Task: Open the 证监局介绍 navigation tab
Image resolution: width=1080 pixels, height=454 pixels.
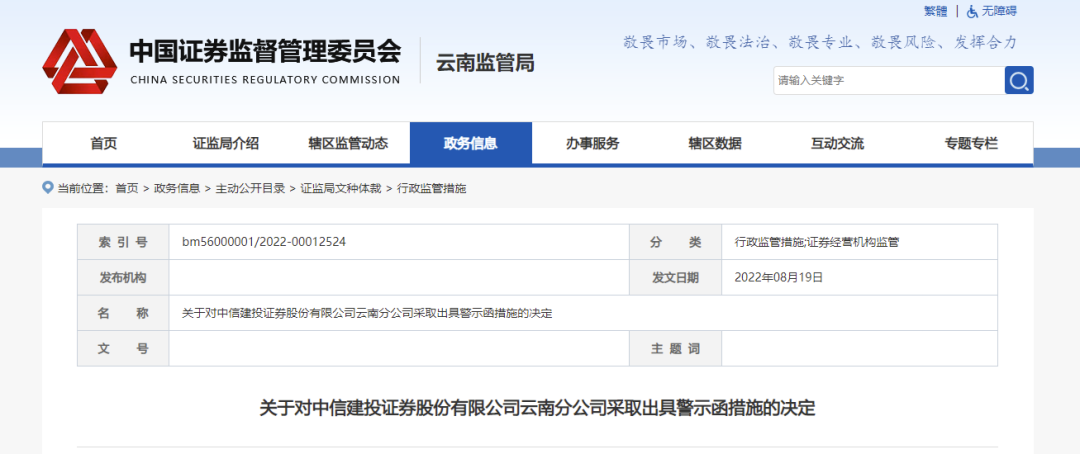Action: pyautogui.click(x=226, y=143)
